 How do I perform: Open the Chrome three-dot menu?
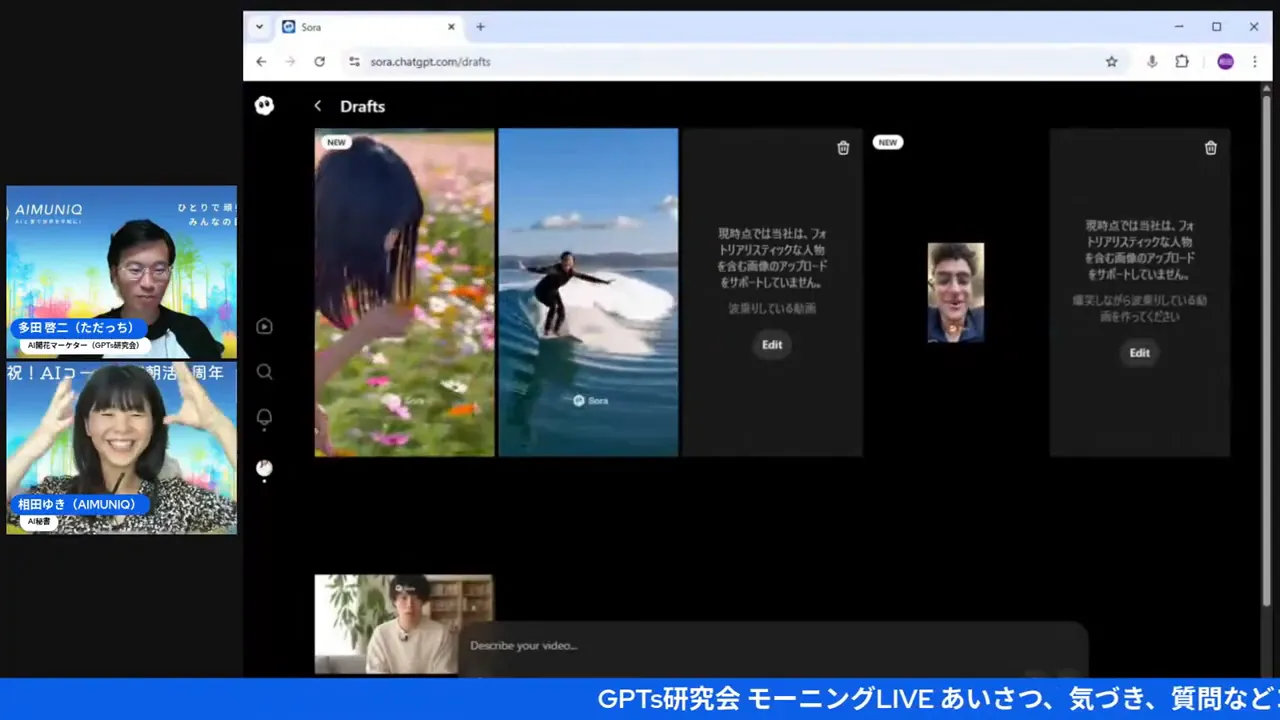coord(1255,62)
